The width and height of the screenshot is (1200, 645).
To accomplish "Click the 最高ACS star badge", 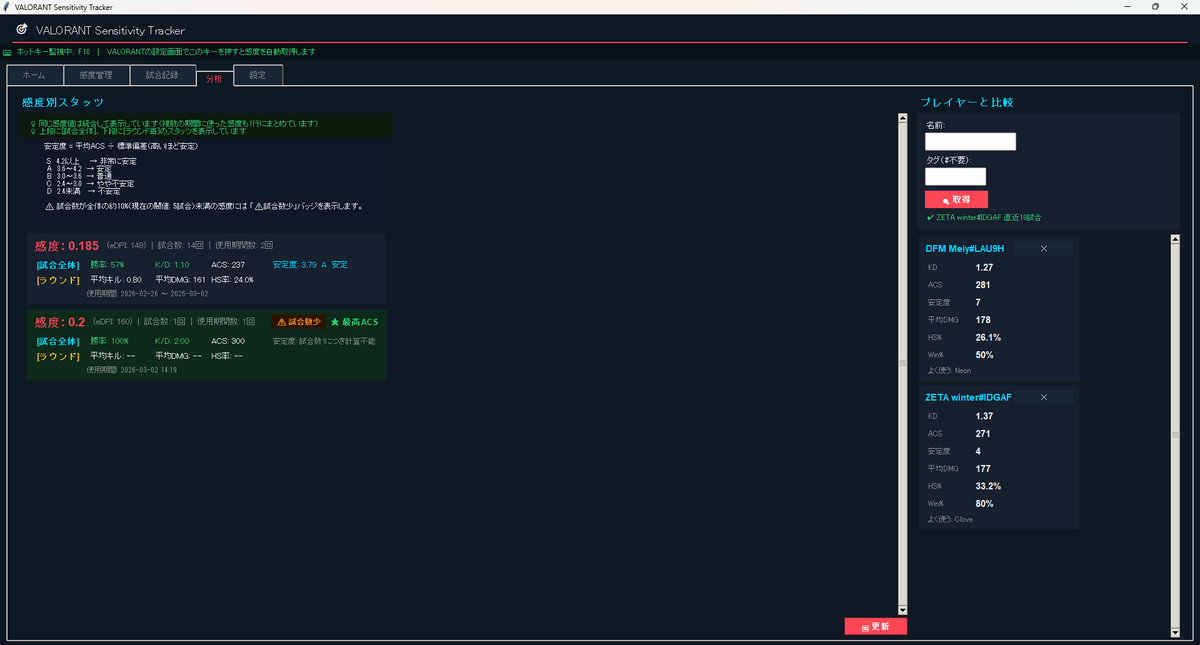I will tap(354, 322).
